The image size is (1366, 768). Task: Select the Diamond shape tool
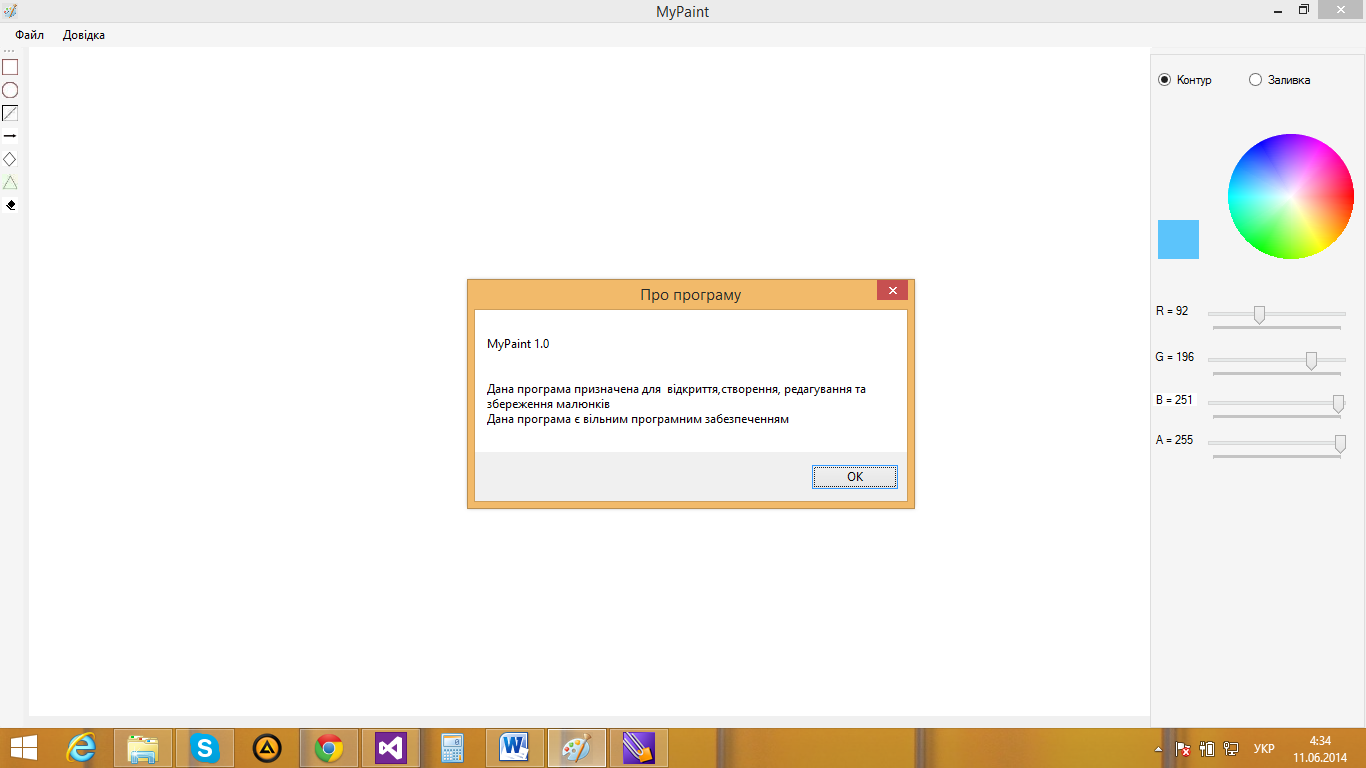(10, 159)
